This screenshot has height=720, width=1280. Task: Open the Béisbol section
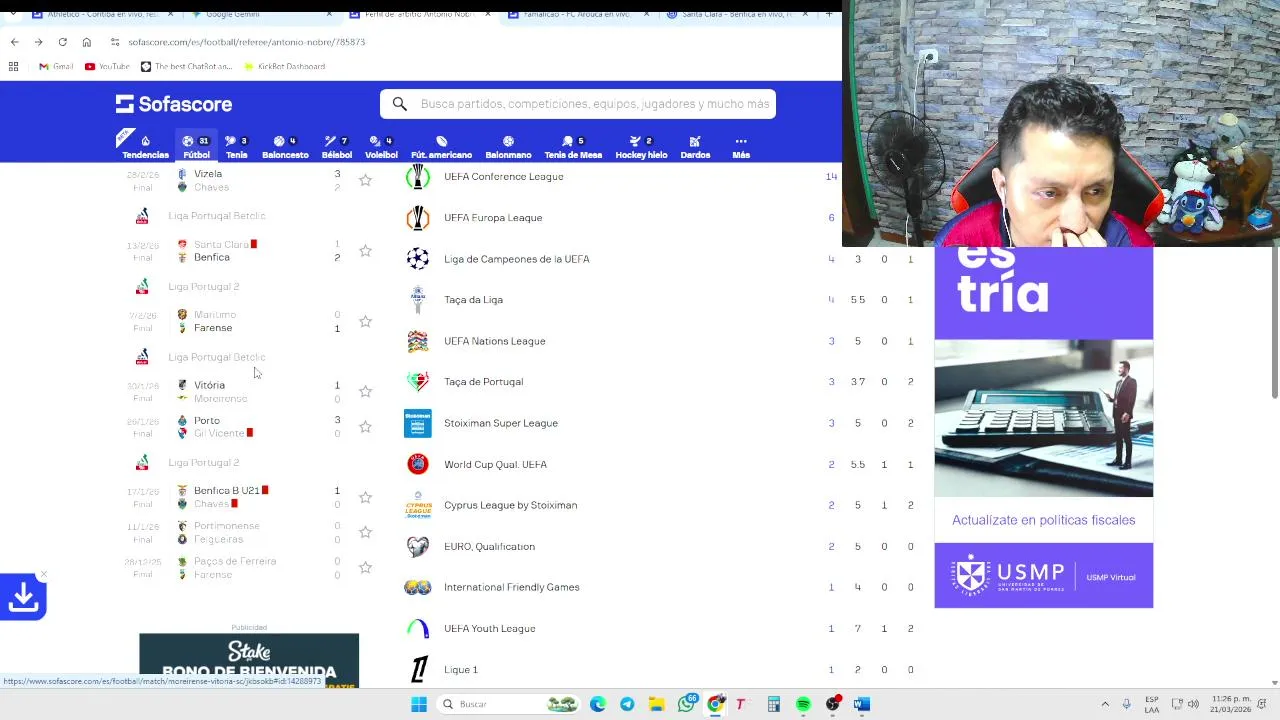[x=336, y=147]
